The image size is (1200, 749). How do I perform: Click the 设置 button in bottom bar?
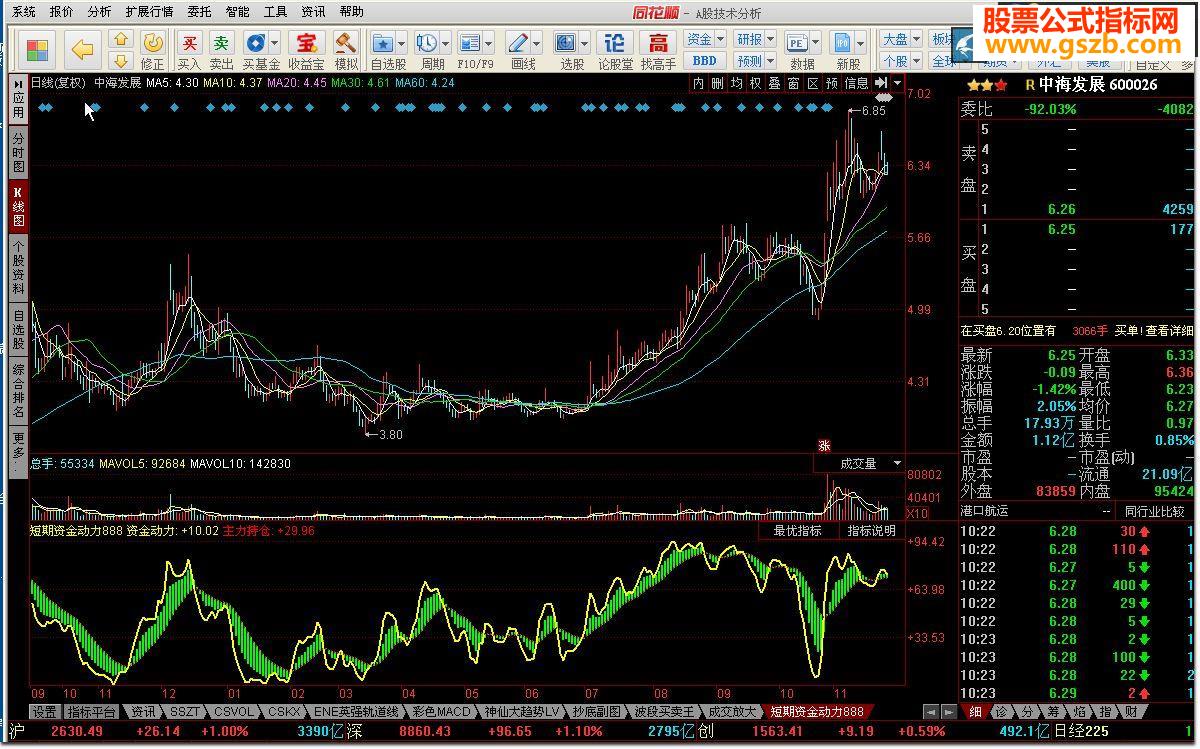point(43,712)
